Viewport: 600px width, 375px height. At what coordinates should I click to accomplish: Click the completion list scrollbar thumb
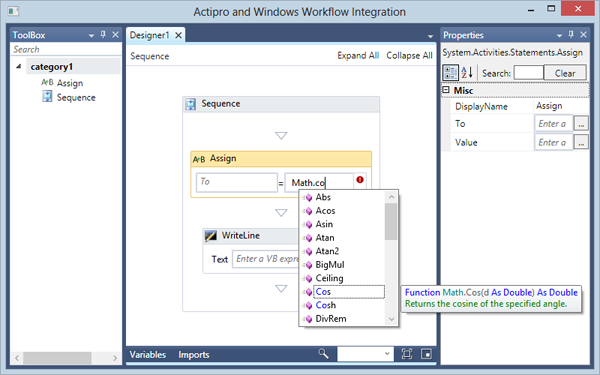click(x=391, y=221)
